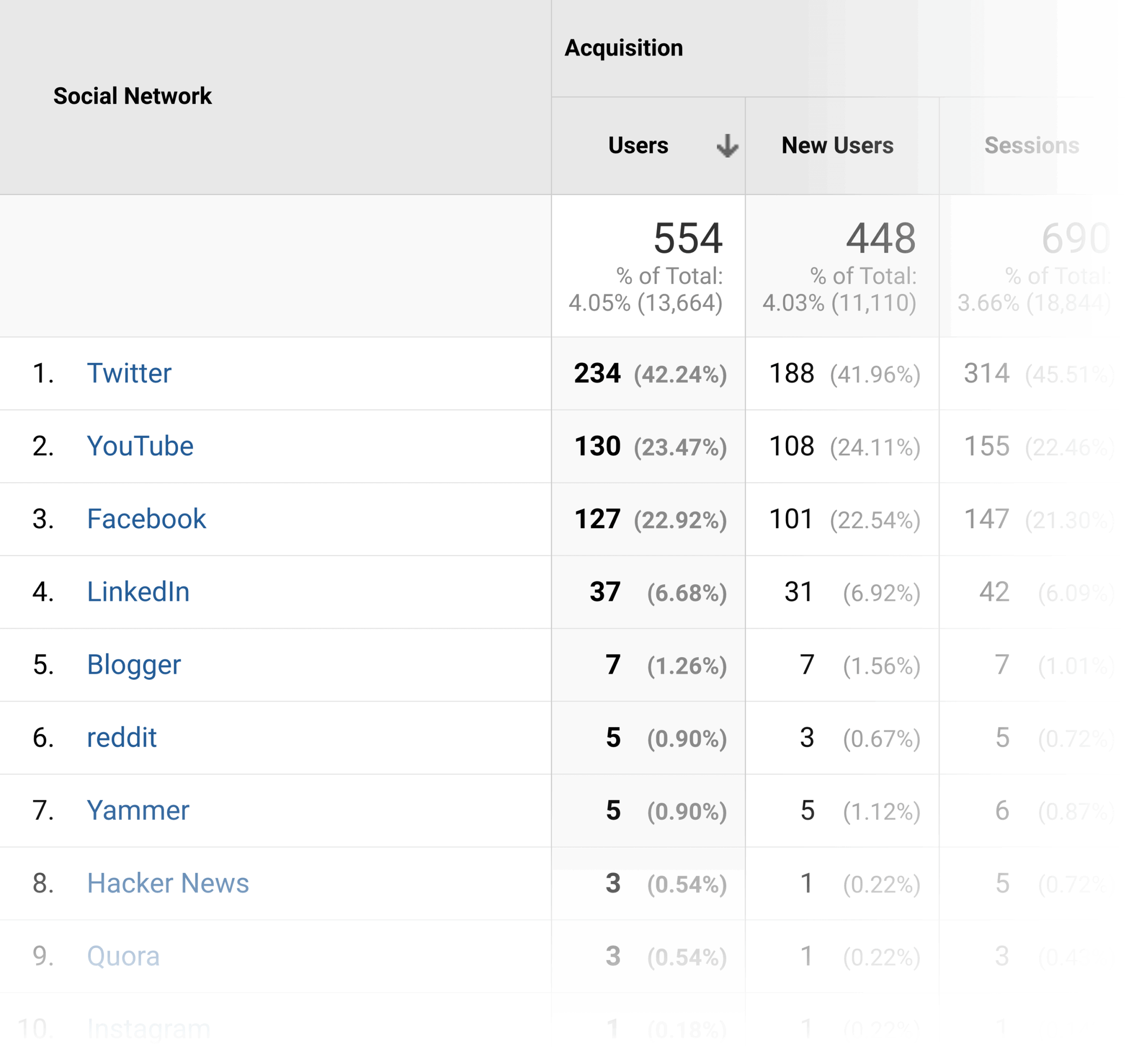The width and height of the screenshot is (1134, 1064).
Task: Open the LinkedIn social network link
Action: [138, 592]
